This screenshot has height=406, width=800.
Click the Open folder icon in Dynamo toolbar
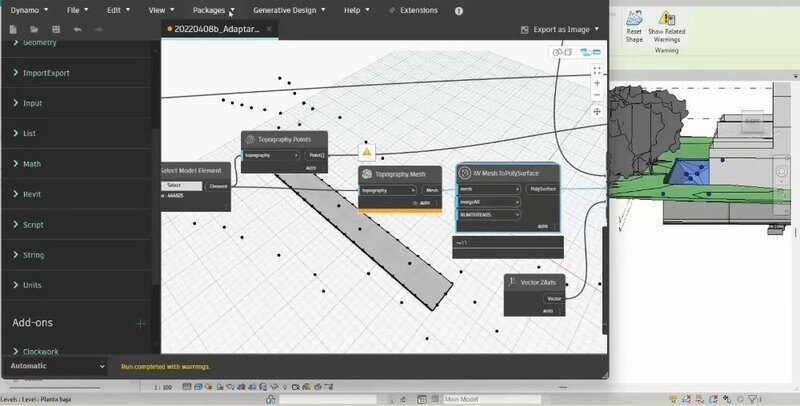(x=34, y=30)
